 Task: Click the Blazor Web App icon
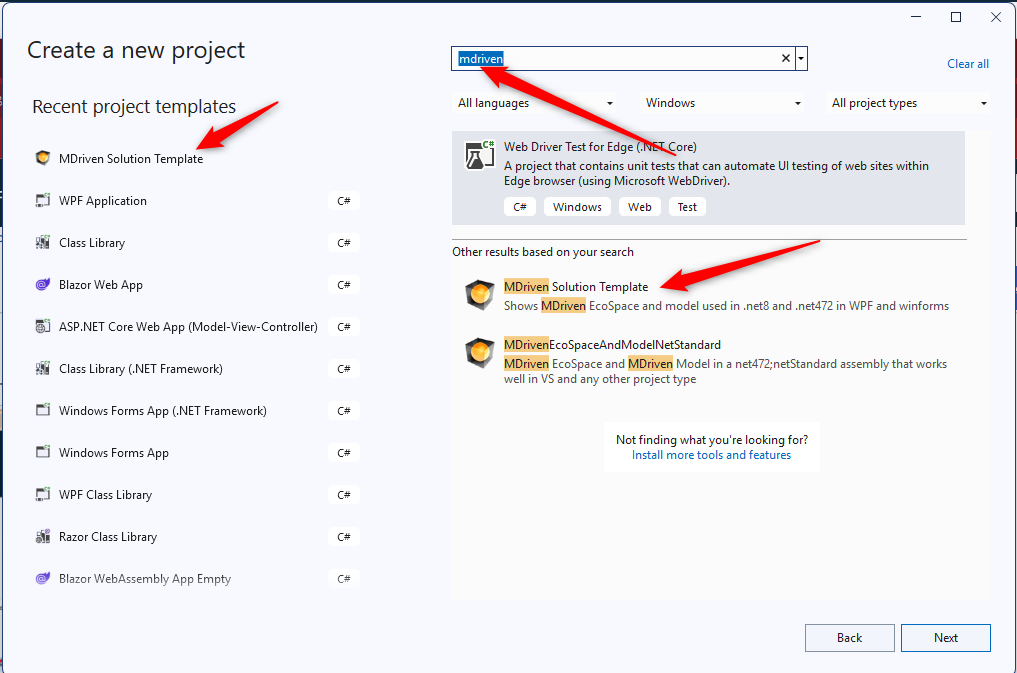click(43, 285)
